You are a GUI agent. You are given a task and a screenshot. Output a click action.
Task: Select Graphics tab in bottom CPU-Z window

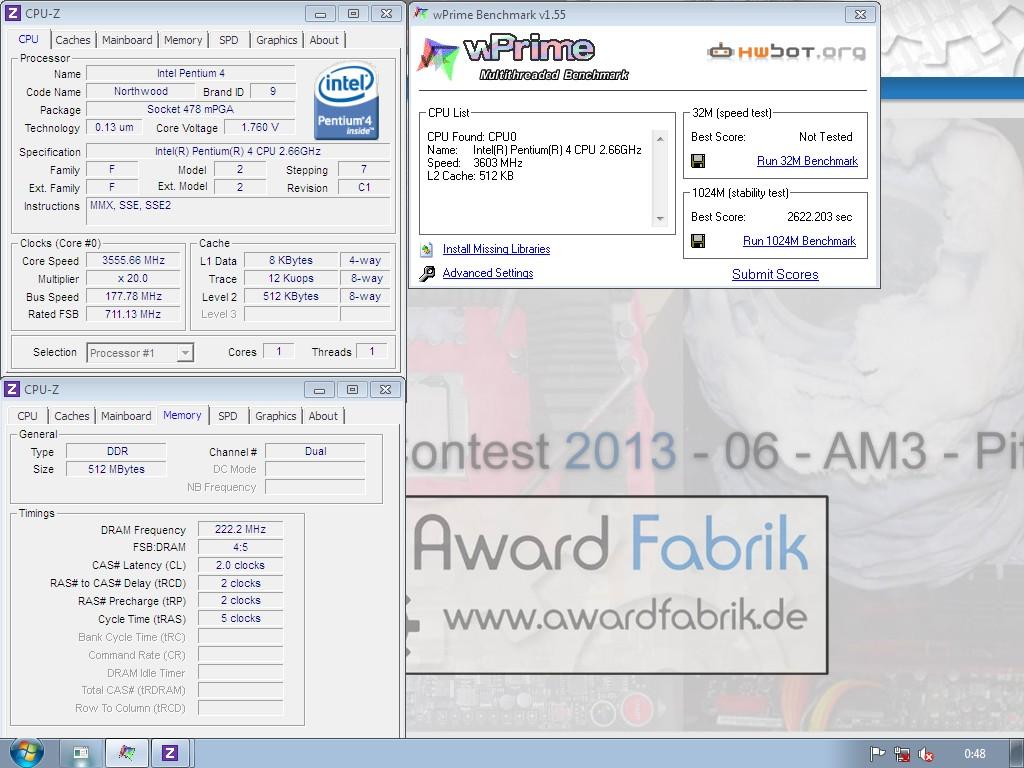click(276, 416)
